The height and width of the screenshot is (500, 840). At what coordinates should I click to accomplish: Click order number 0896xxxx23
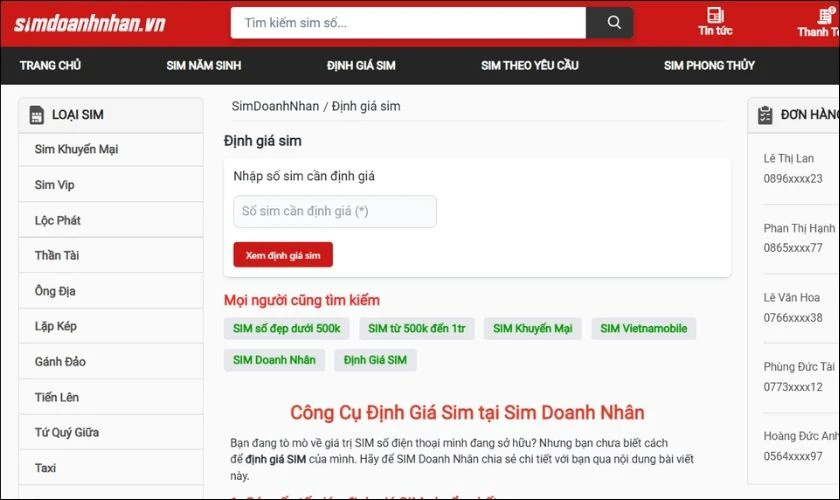[x=793, y=178]
